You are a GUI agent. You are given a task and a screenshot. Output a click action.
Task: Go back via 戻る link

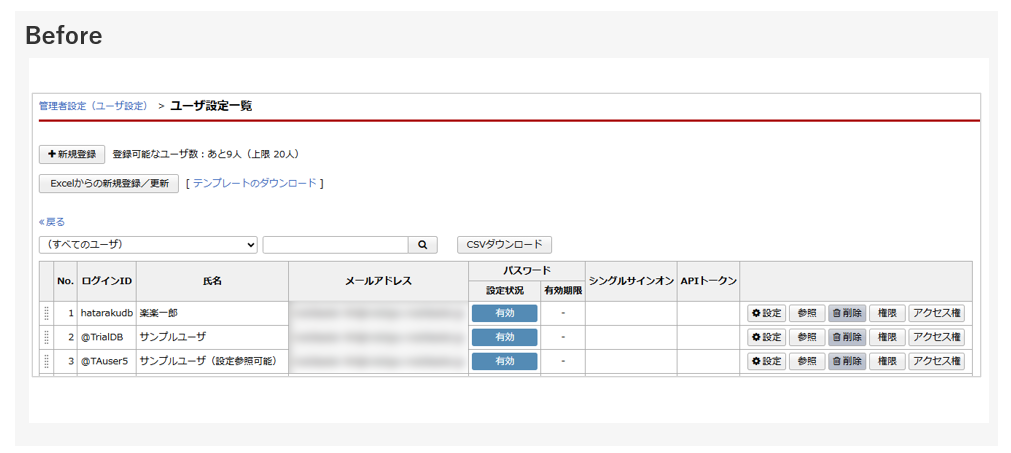point(52,222)
